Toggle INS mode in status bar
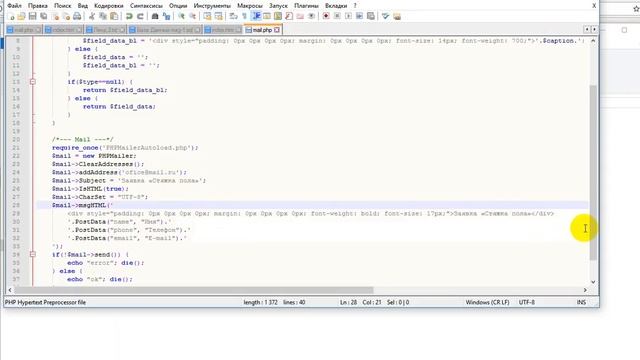Image resolution: width=640 pixels, height=360 pixels. coord(581,302)
